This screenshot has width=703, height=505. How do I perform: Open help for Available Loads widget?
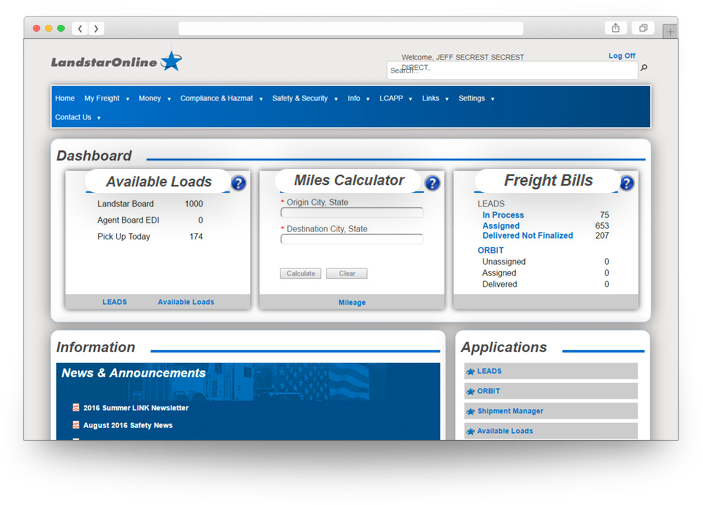click(x=238, y=183)
